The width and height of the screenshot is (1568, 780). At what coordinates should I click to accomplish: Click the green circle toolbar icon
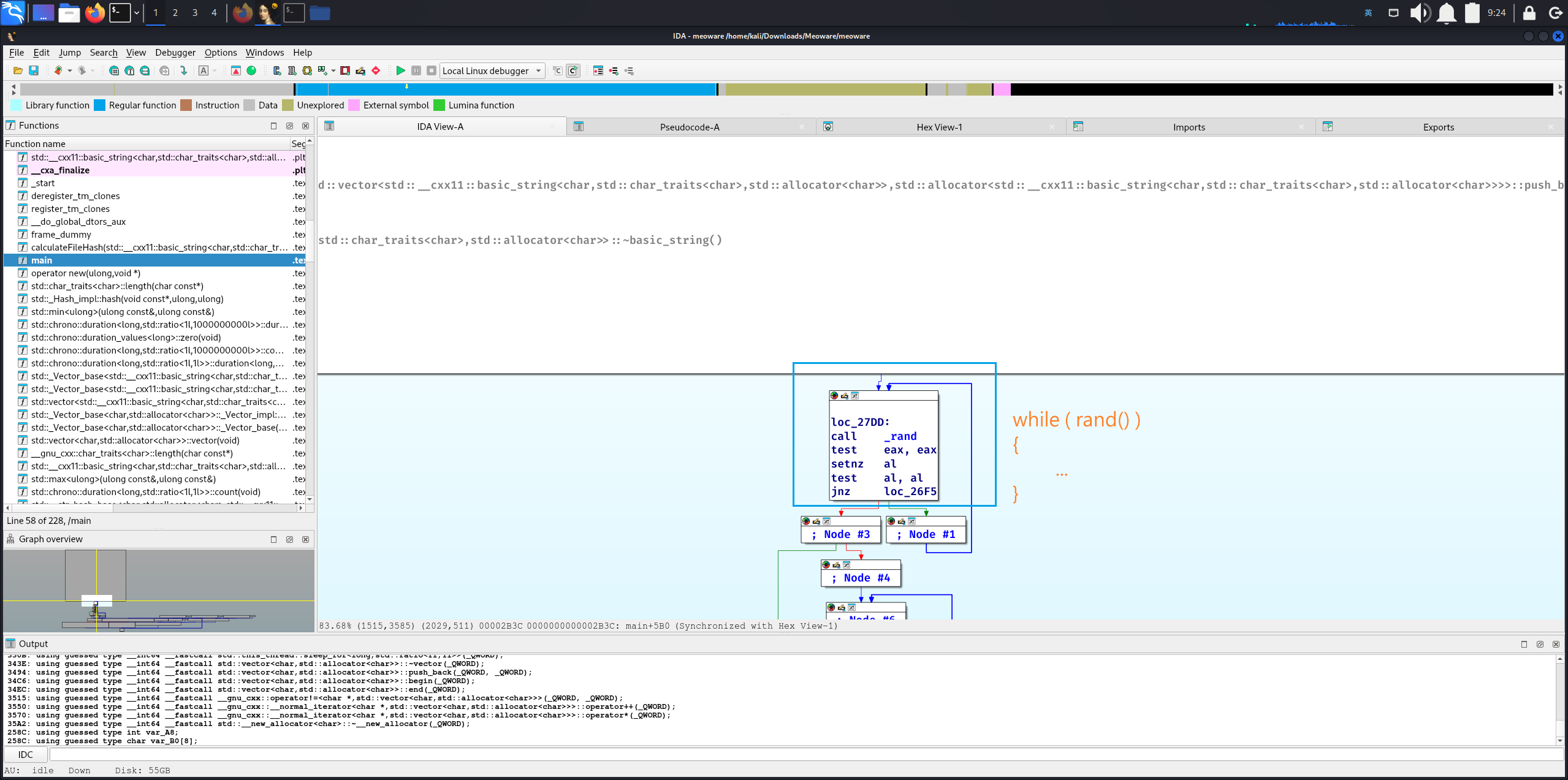pyautogui.click(x=251, y=70)
